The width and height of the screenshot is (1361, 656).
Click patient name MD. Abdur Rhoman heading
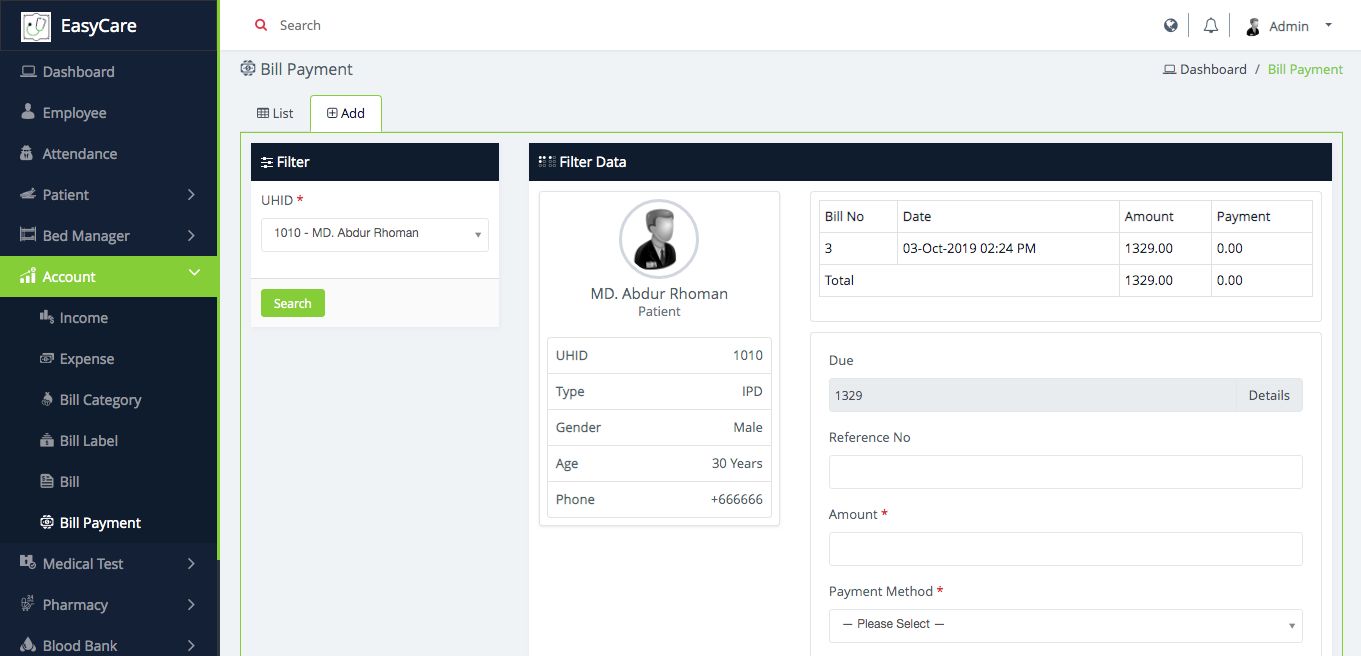[x=659, y=294]
